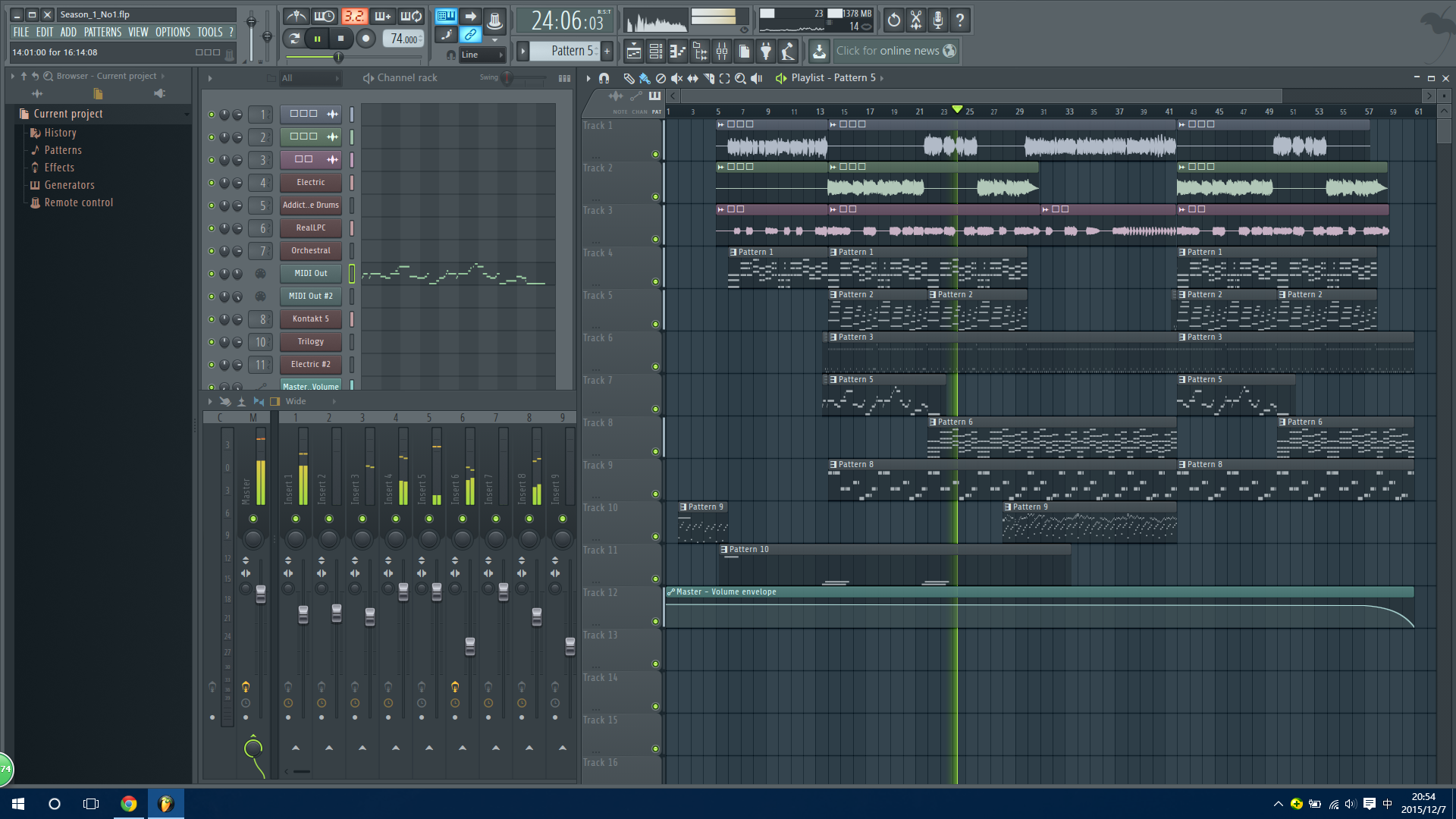The width and height of the screenshot is (1456, 819).
Task: Select the Playback speaker tool in Playlist
Action: pyautogui.click(x=756, y=78)
